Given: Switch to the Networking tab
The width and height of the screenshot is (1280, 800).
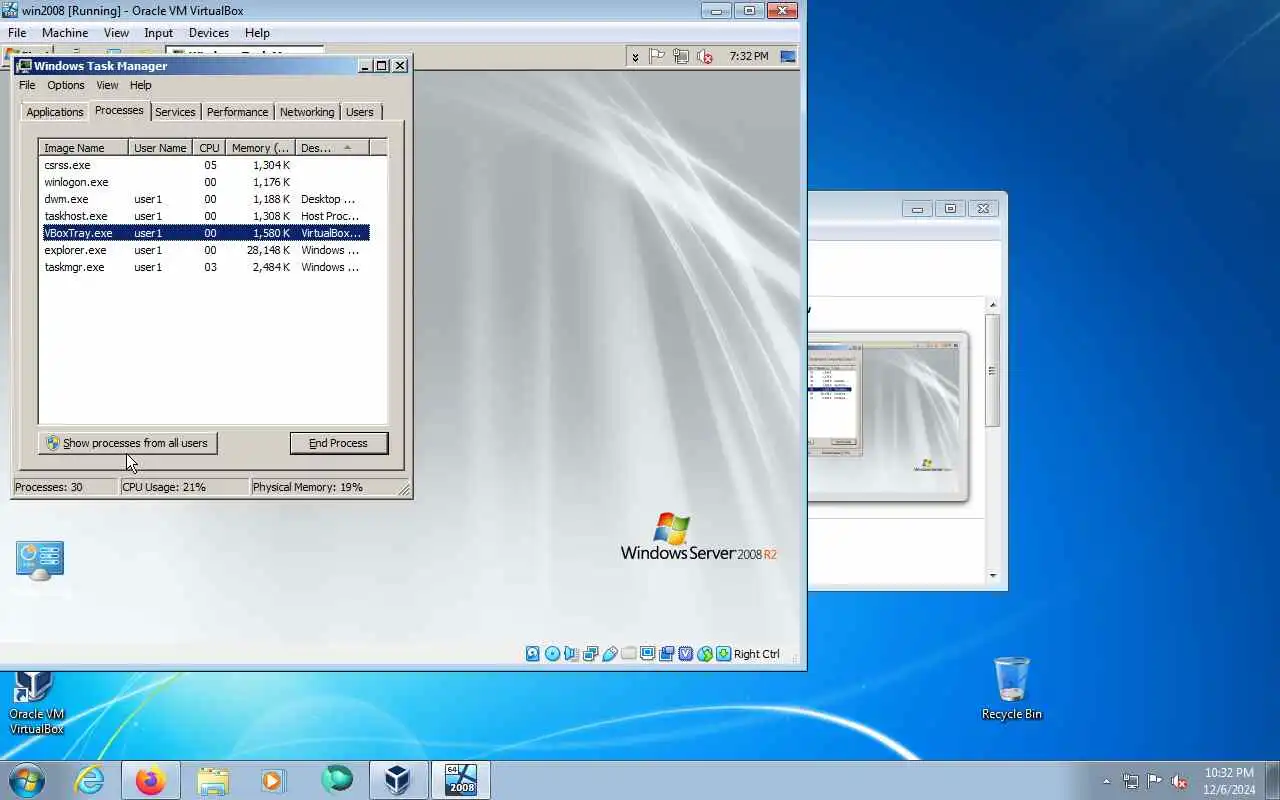Looking at the screenshot, I should point(307,112).
